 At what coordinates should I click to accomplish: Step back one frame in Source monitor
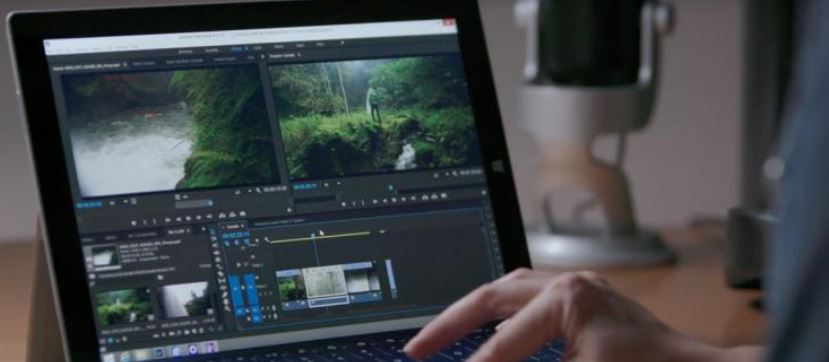click(180, 219)
